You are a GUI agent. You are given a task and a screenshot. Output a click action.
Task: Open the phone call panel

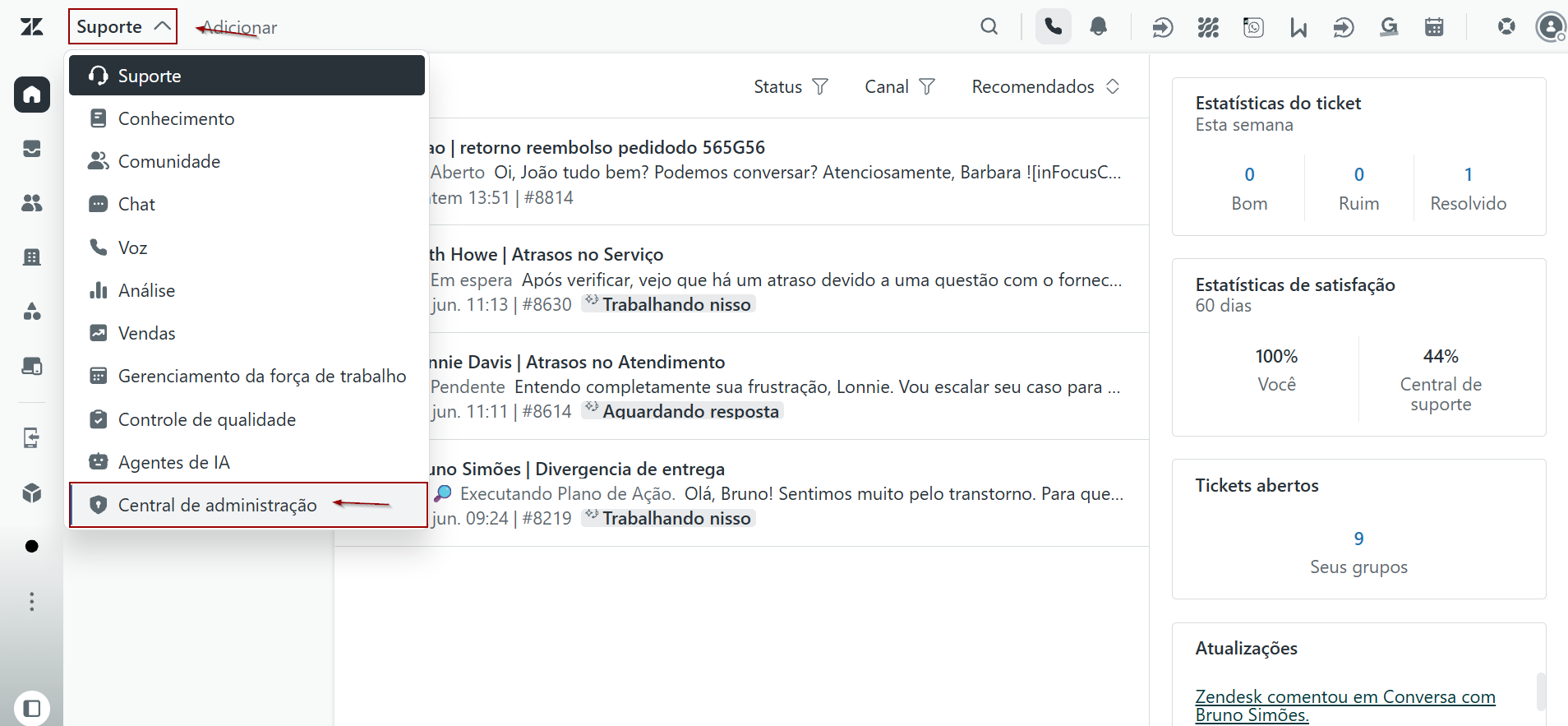pos(1053,27)
